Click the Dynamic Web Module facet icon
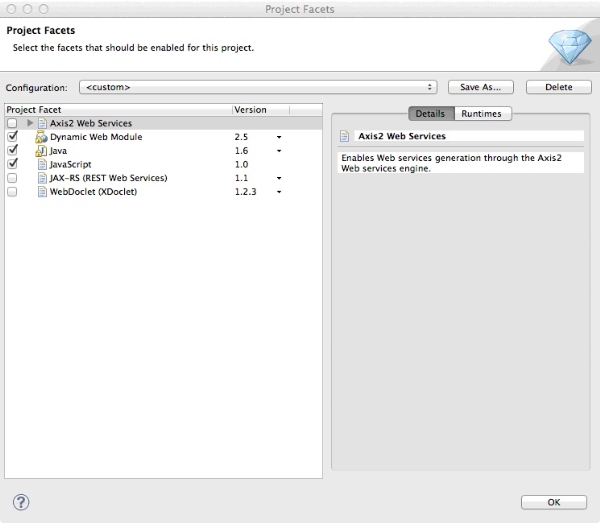The height and width of the screenshot is (523, 600). (42, 137)
